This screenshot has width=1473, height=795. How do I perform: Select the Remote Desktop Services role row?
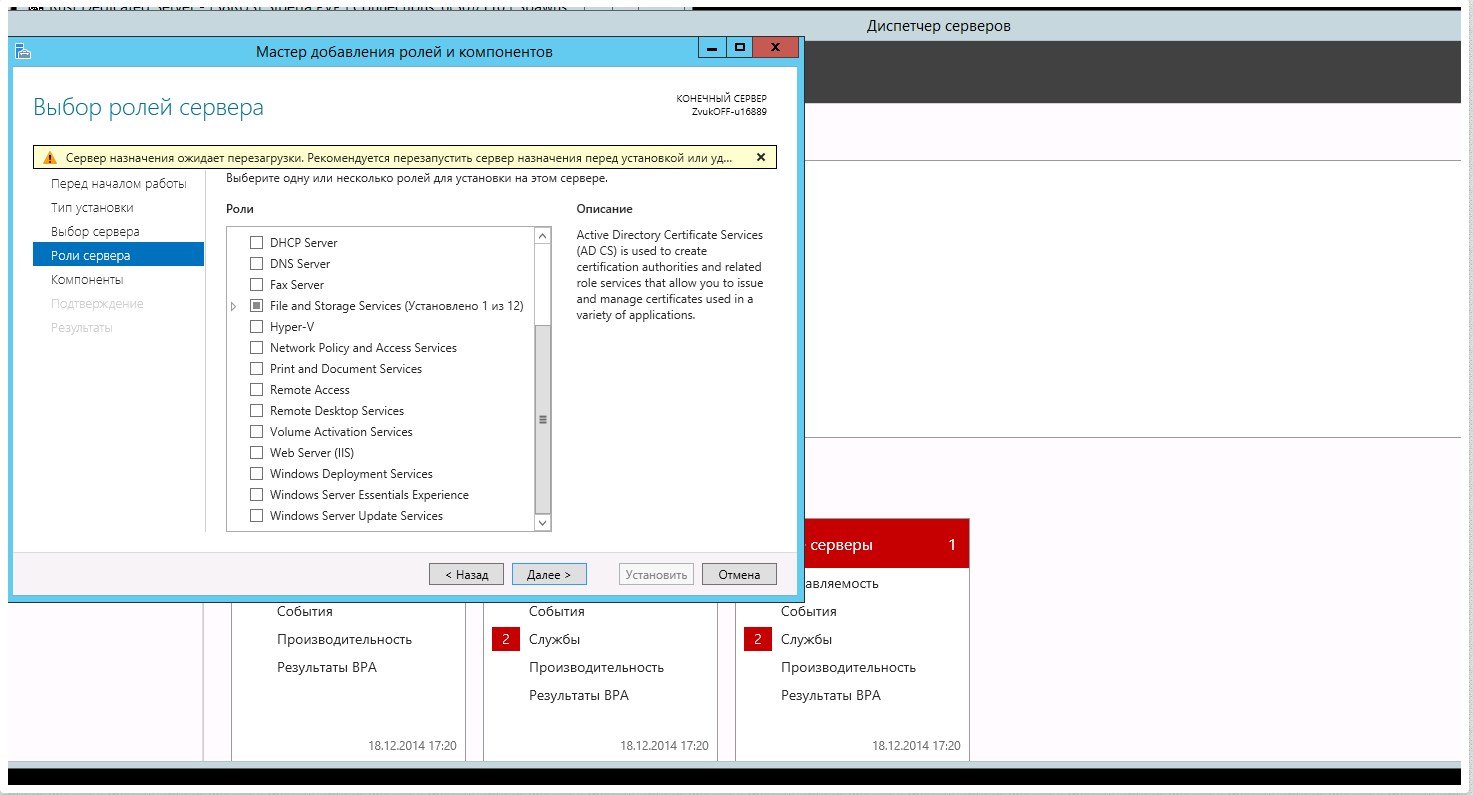(336, 411)
